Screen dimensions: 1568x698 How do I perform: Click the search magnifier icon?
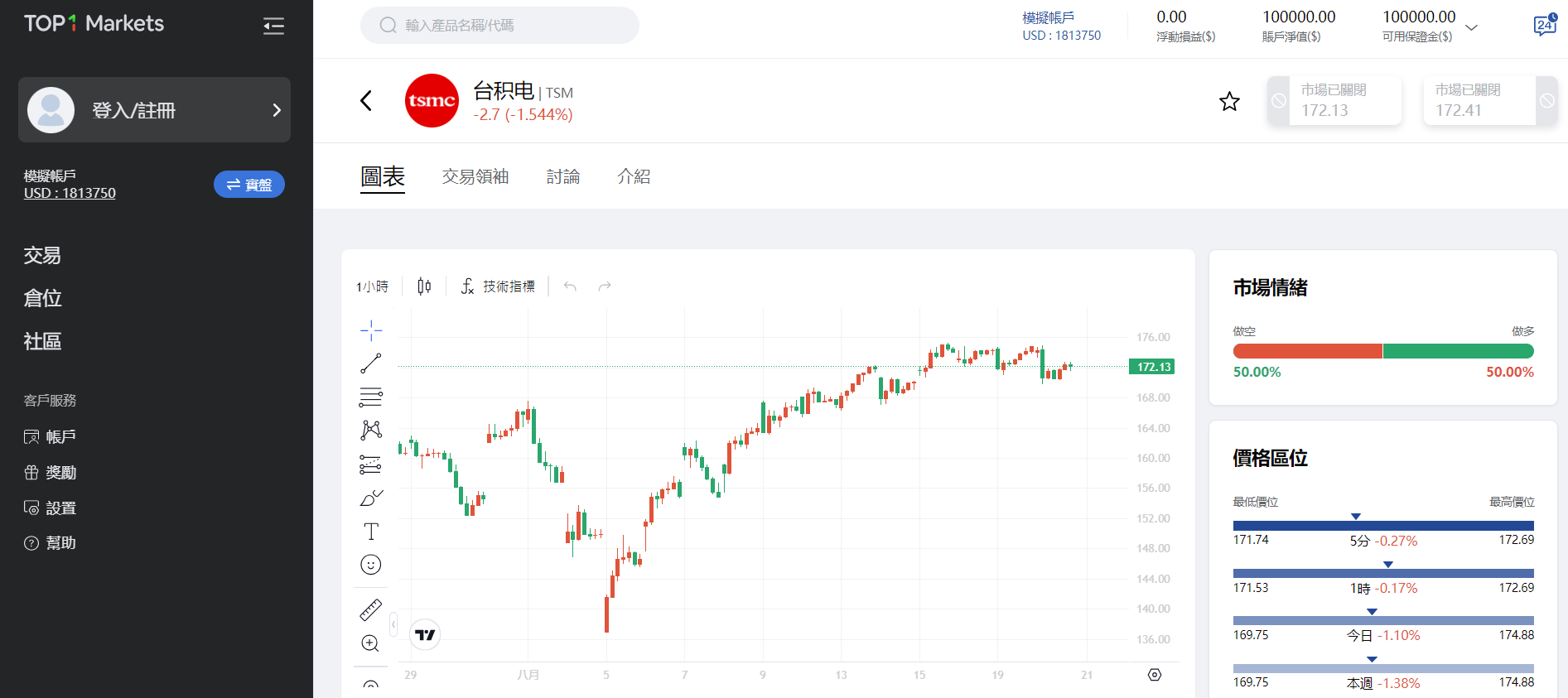[388, 26]
